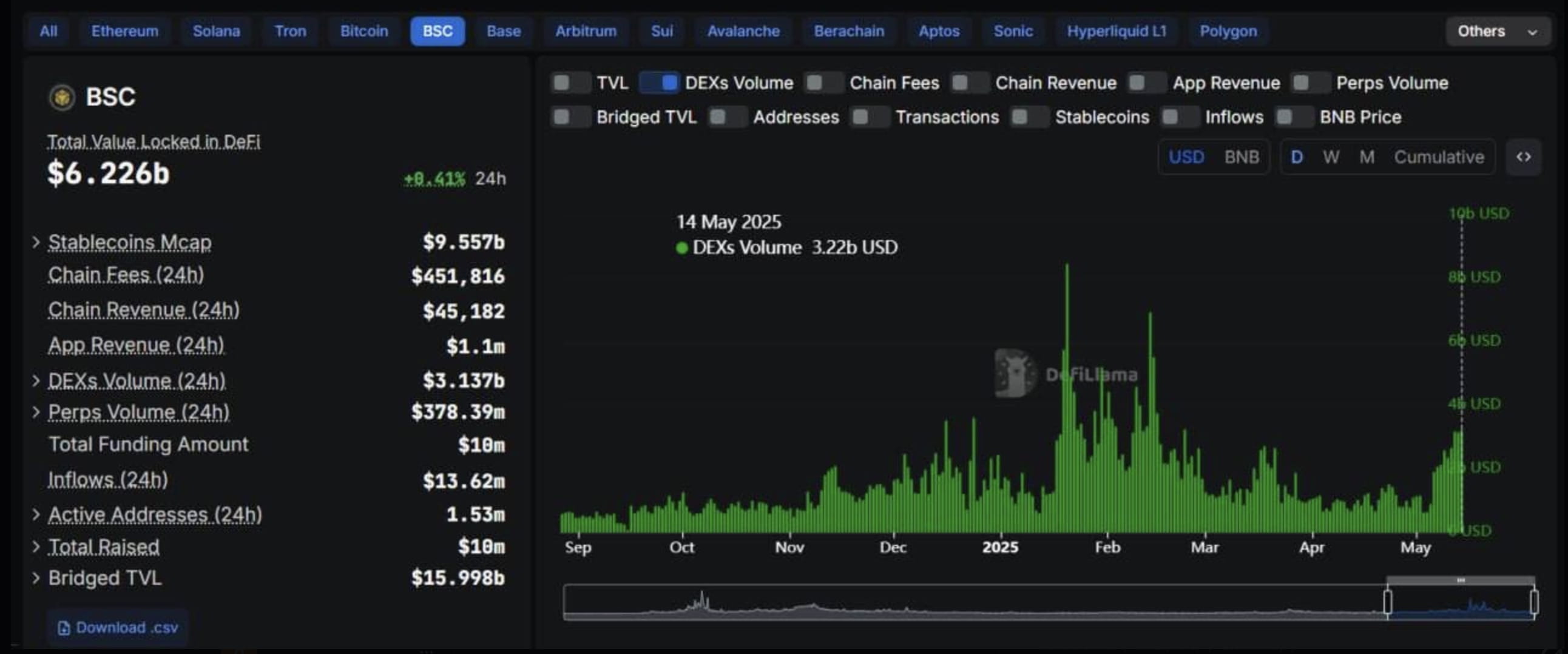This screenshot has width=1568, height=654.
Task: Click the $9.557b stablecoins value
Action: [x=464, y=242]
